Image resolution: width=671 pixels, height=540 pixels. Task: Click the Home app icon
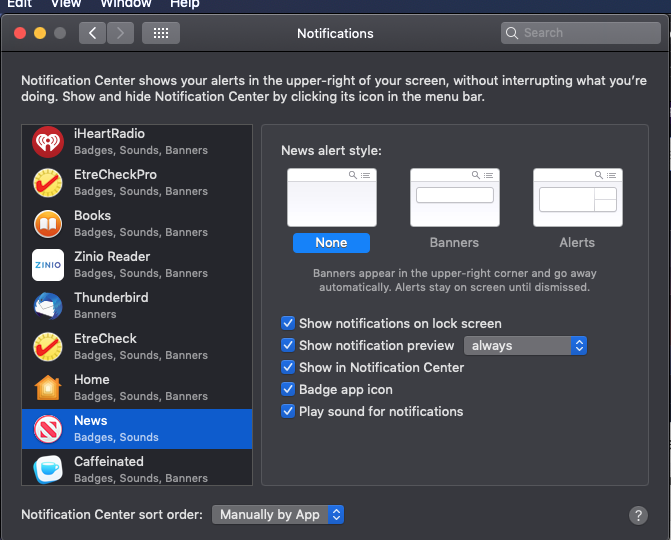pyautogui.click(x=48, y=388)
